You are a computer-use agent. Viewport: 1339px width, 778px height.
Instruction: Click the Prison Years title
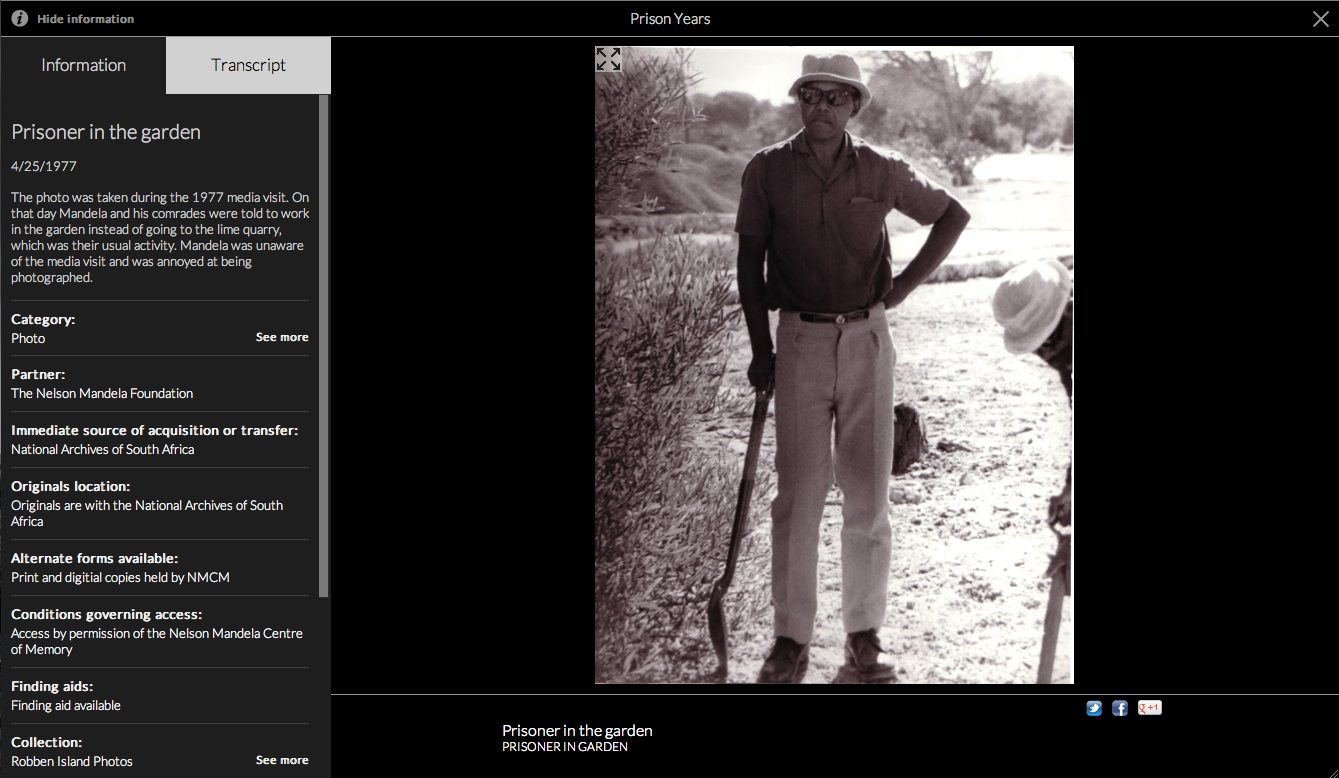[670, 19]
